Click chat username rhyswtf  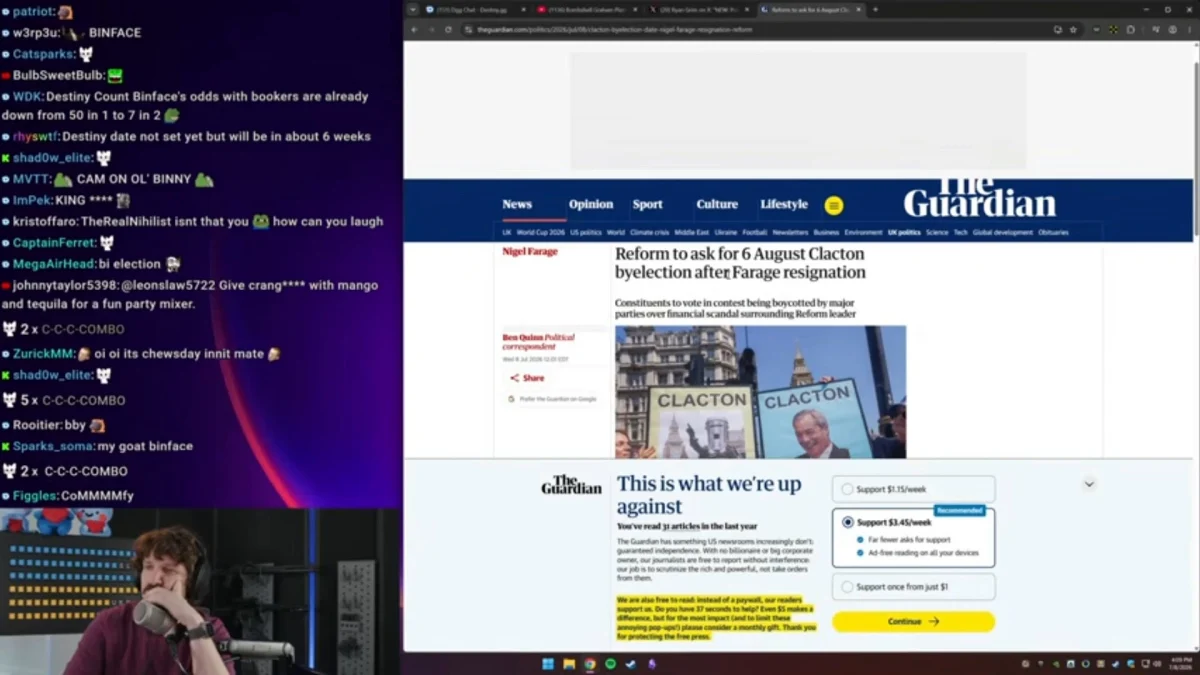[35, 137]
